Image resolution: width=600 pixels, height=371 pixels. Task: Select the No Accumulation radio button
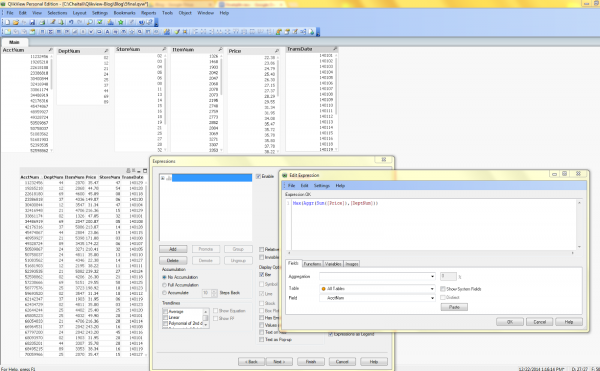click(164, 277)
